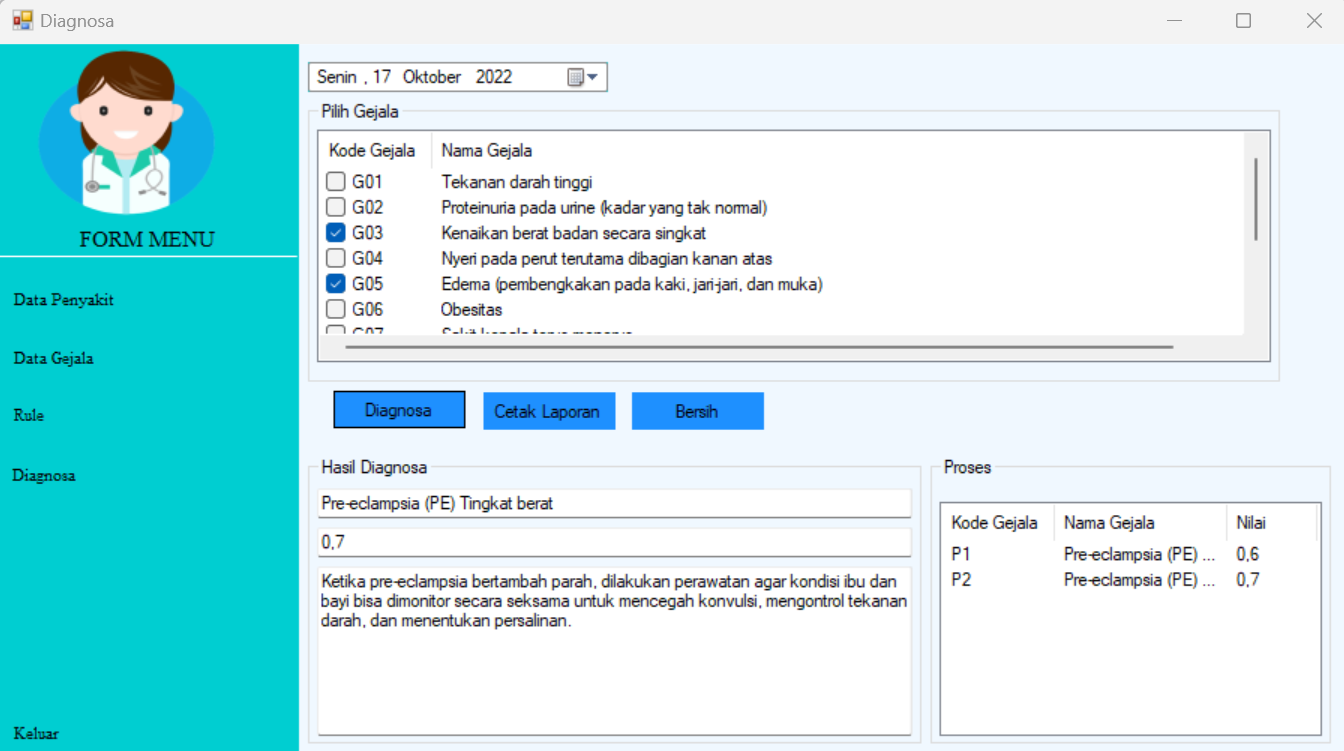This screenshot has width=1344, height=751.
Task: Click the Bersih button
Action: pyautogui.click(x=697, y=409)
